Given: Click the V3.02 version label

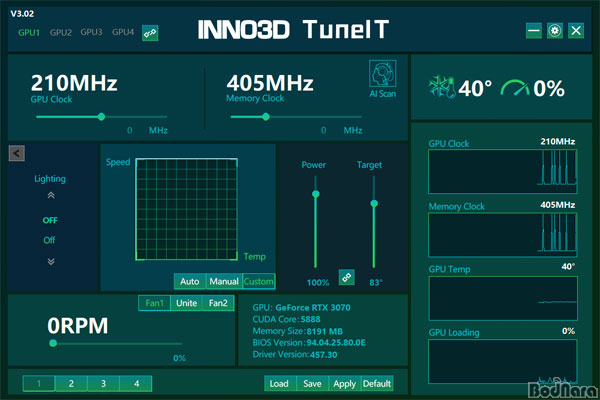Looking at the screenshot, I should (22, 14).
